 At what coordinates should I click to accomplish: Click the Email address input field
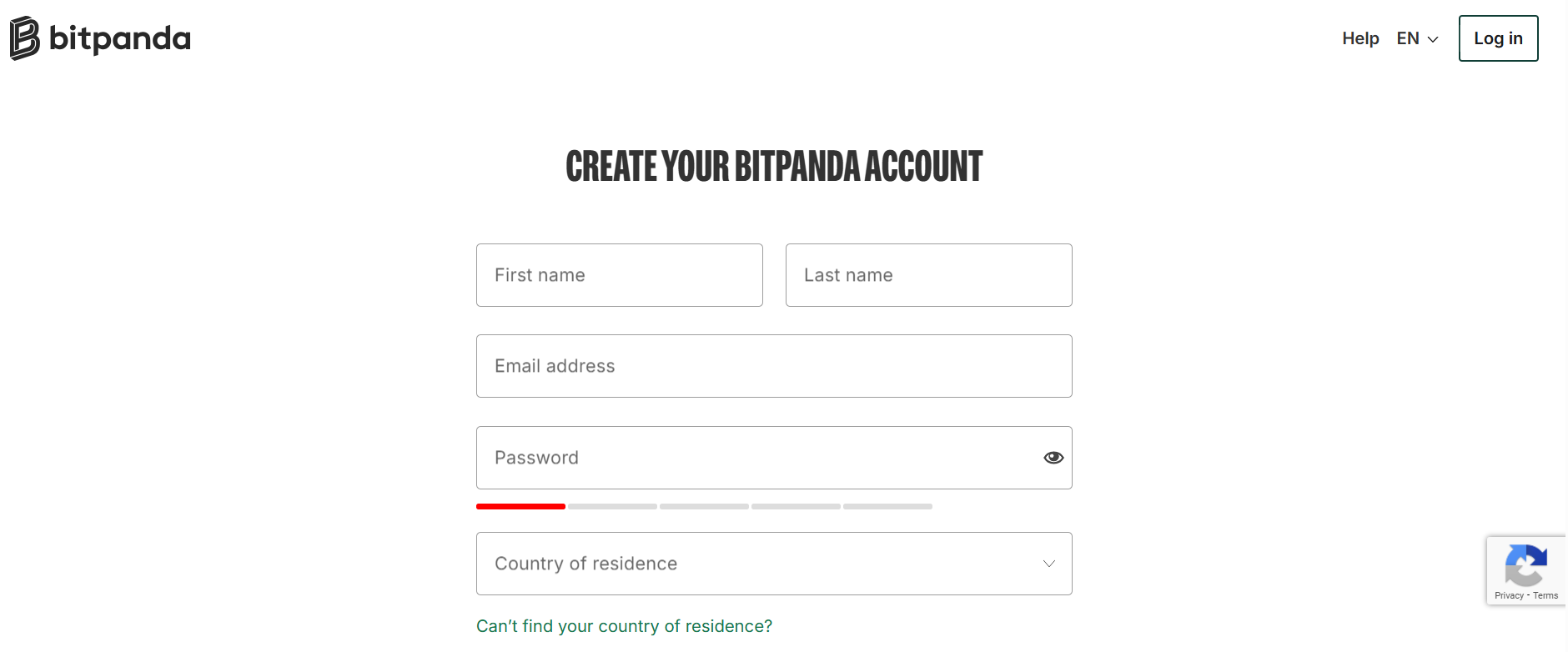[774, 365]
